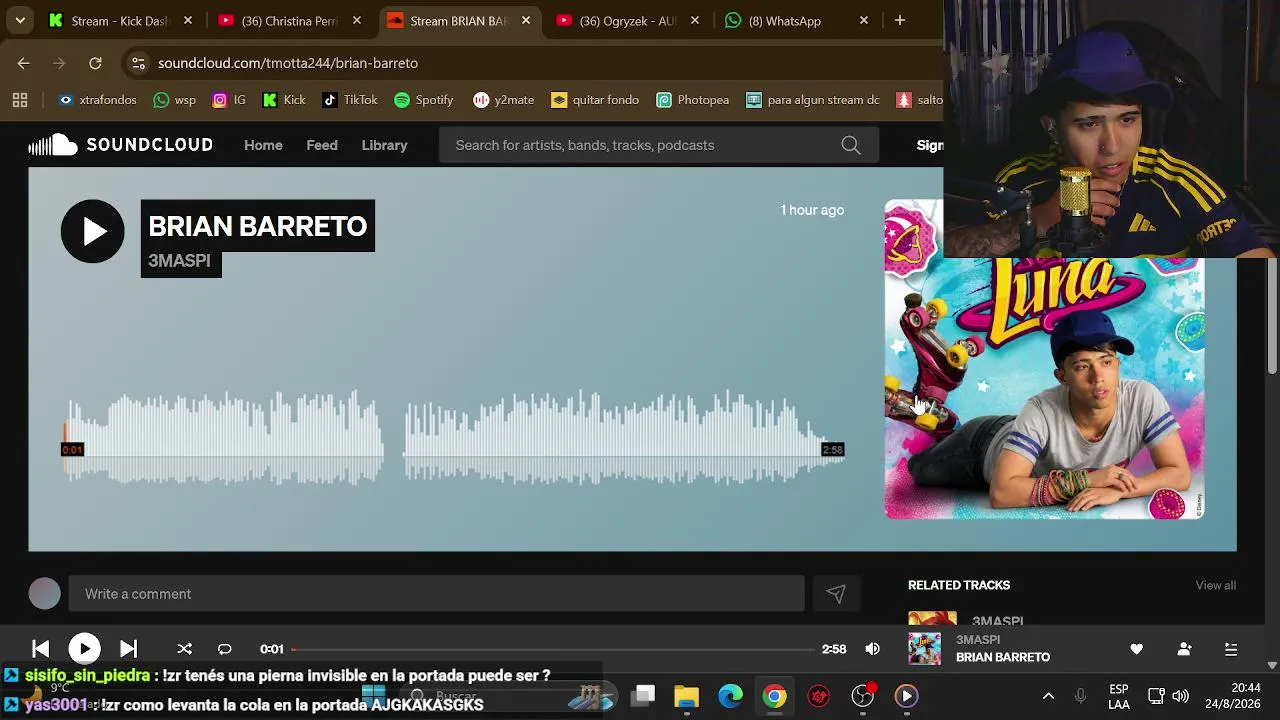This screenshot has height=720, width=1280.
Task: Reload the current page
Action: pyautogui.click(x=95, y=63)
